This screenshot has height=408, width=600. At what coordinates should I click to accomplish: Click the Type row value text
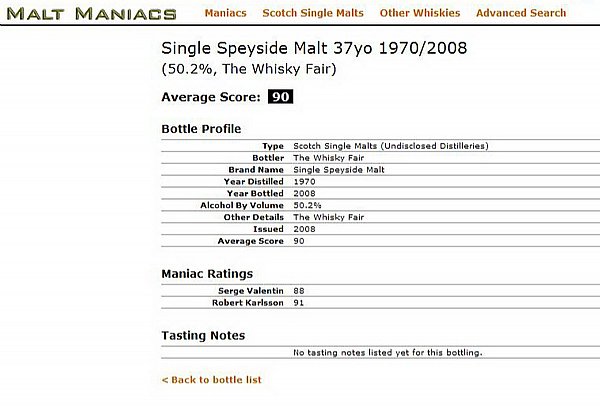point(391,146)
